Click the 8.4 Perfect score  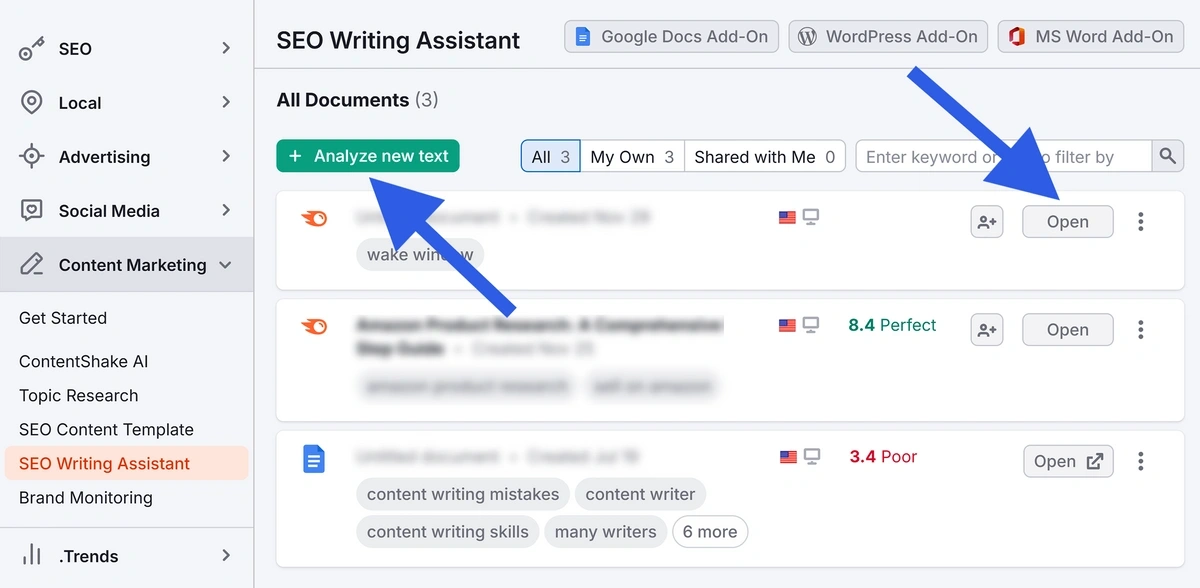(892, 325)
